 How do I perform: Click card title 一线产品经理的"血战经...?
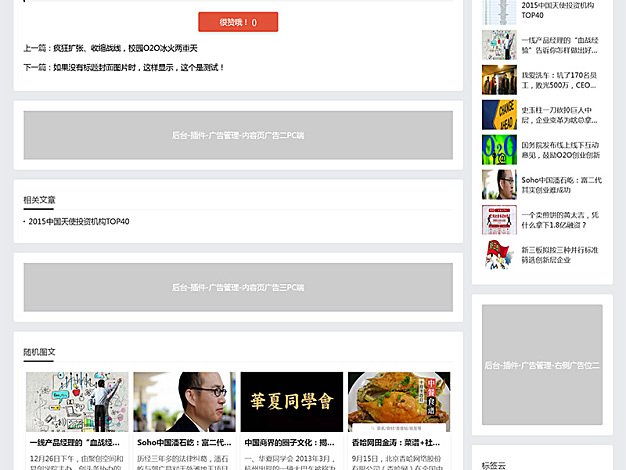[75, 442]
